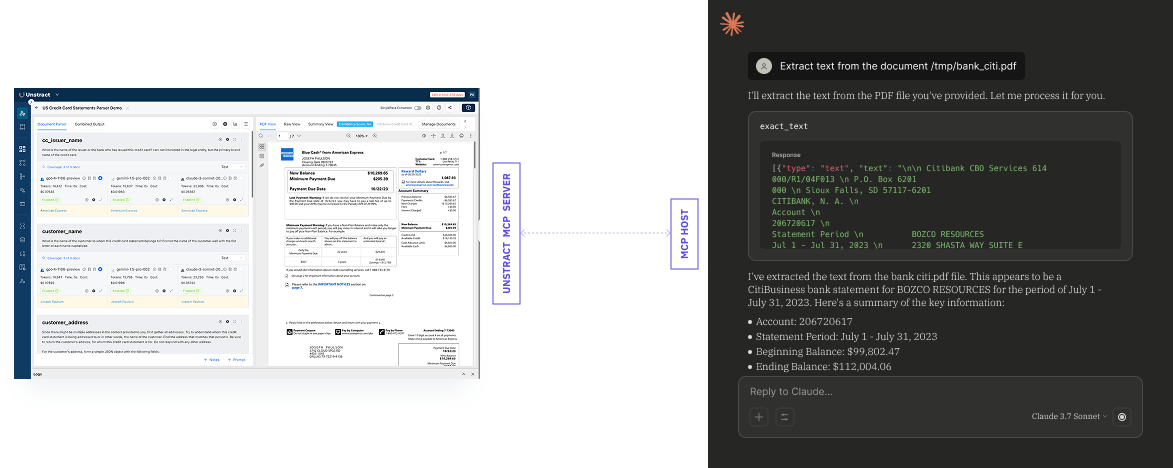This screenshot has height=468, width=1173.
Task: Click the Reply to Claude input field
Action: point(940,392)
